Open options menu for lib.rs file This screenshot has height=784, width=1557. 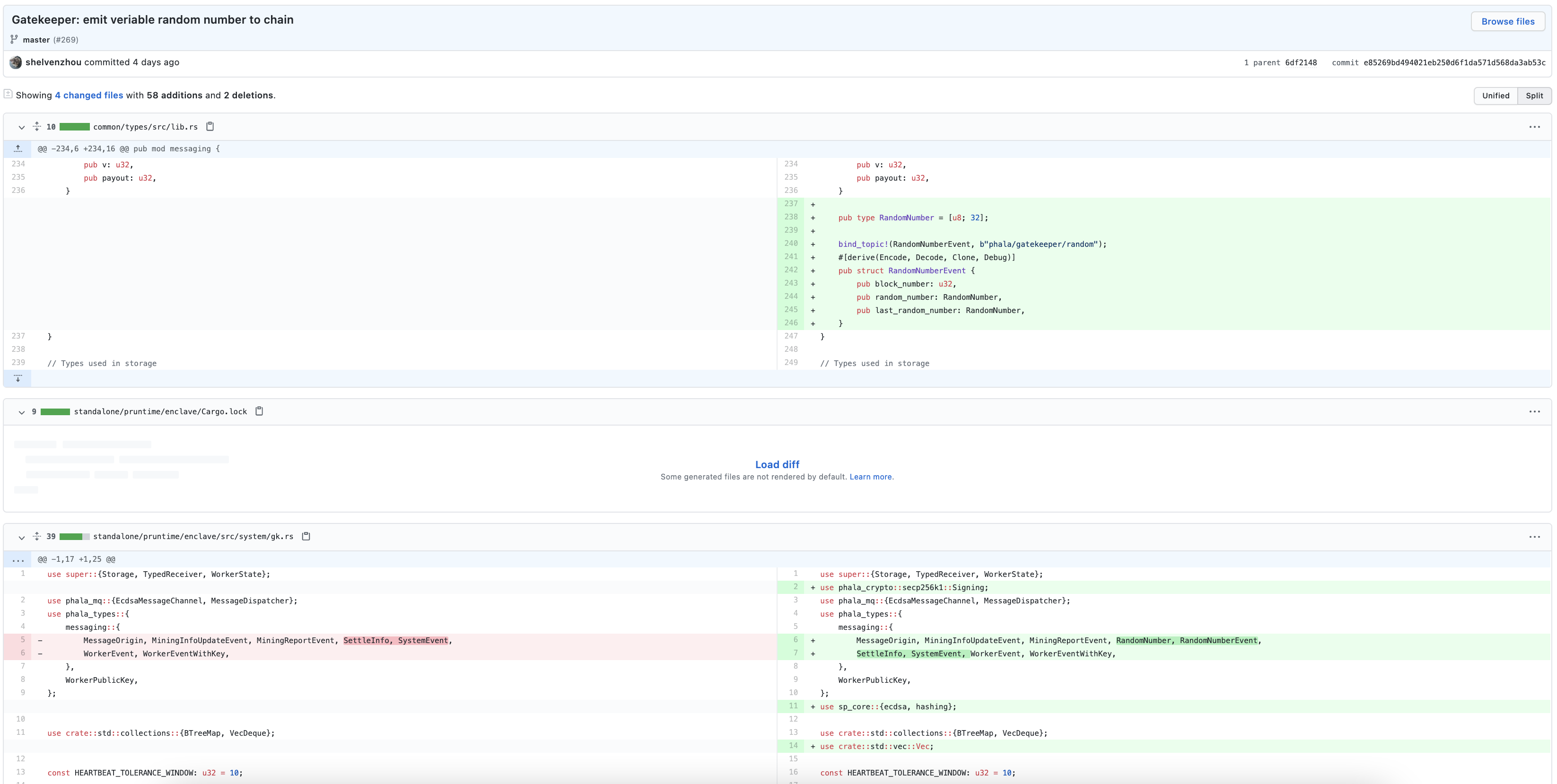1534,127
